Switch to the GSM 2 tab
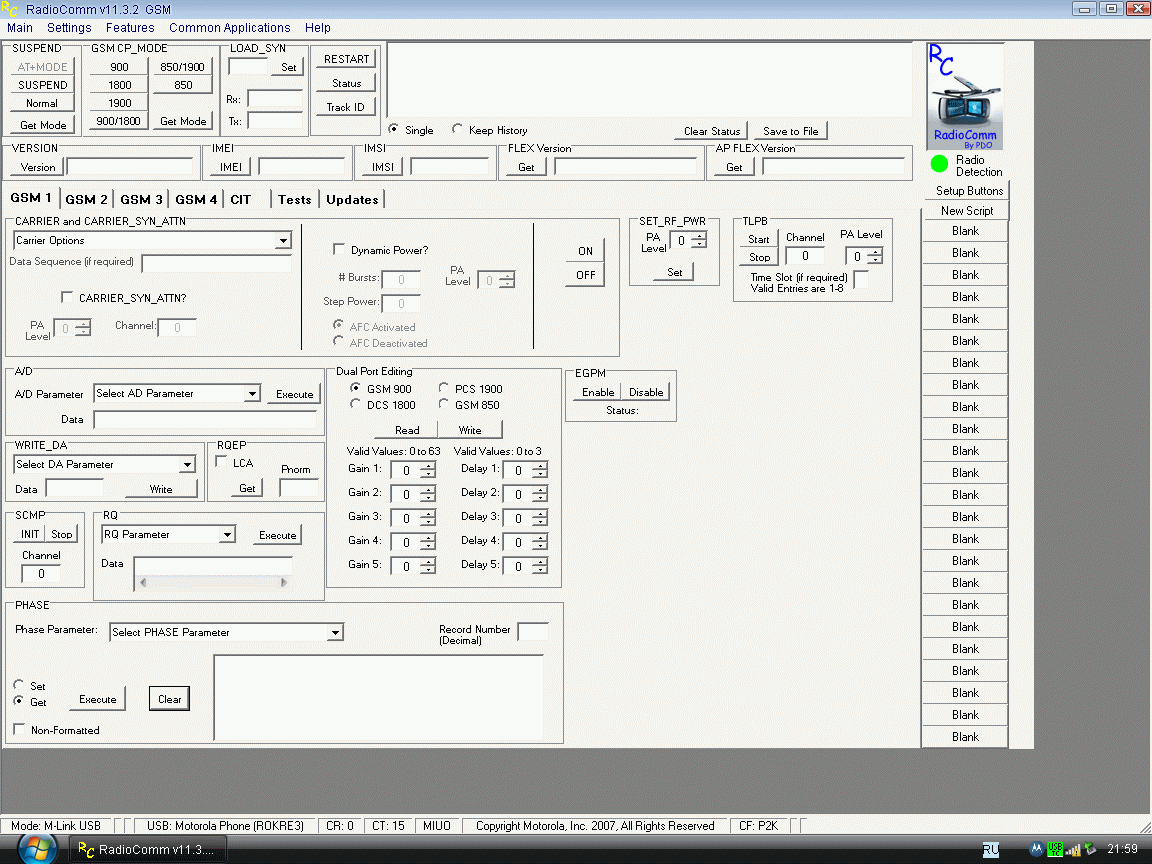This screenshot has width=1152, height=864. [x=87, y=200]
